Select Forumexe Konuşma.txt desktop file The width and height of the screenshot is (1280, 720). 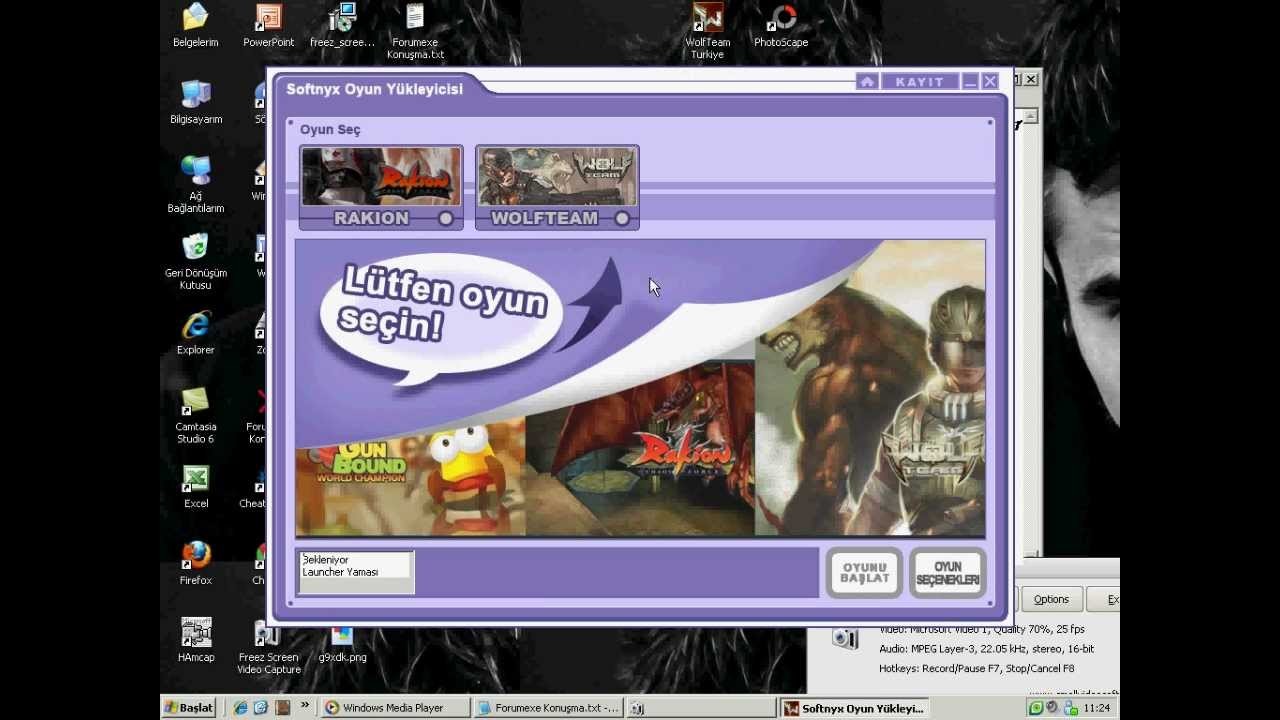coord(415,32)
